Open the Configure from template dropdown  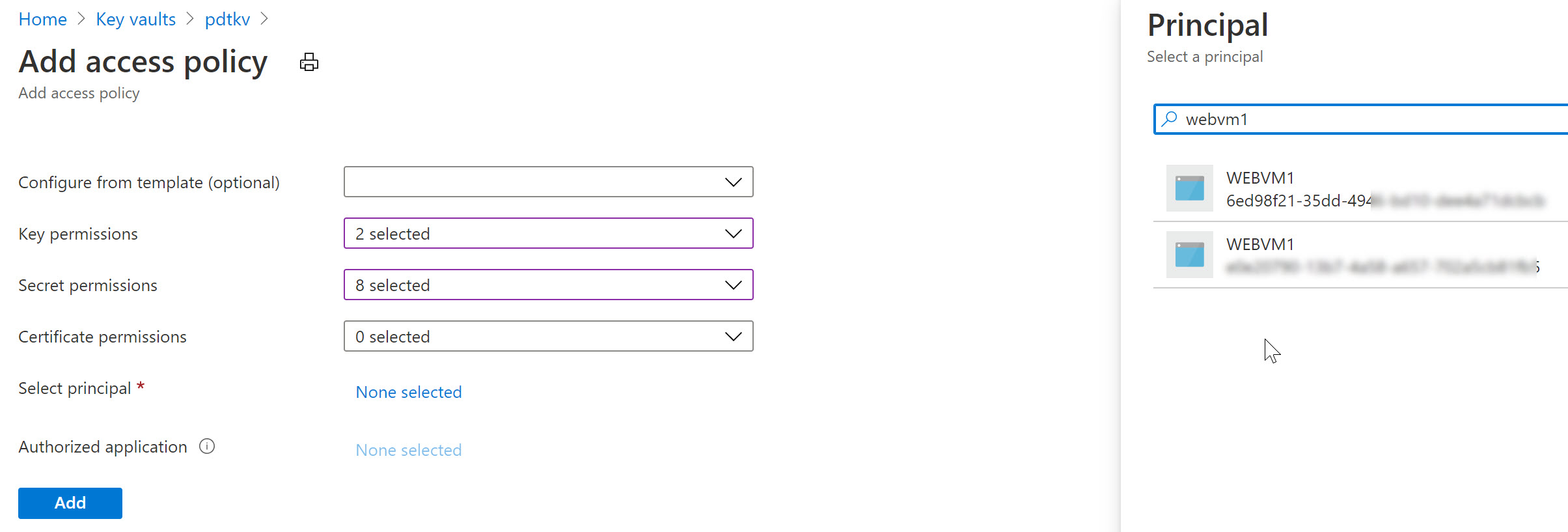point(548,182)
